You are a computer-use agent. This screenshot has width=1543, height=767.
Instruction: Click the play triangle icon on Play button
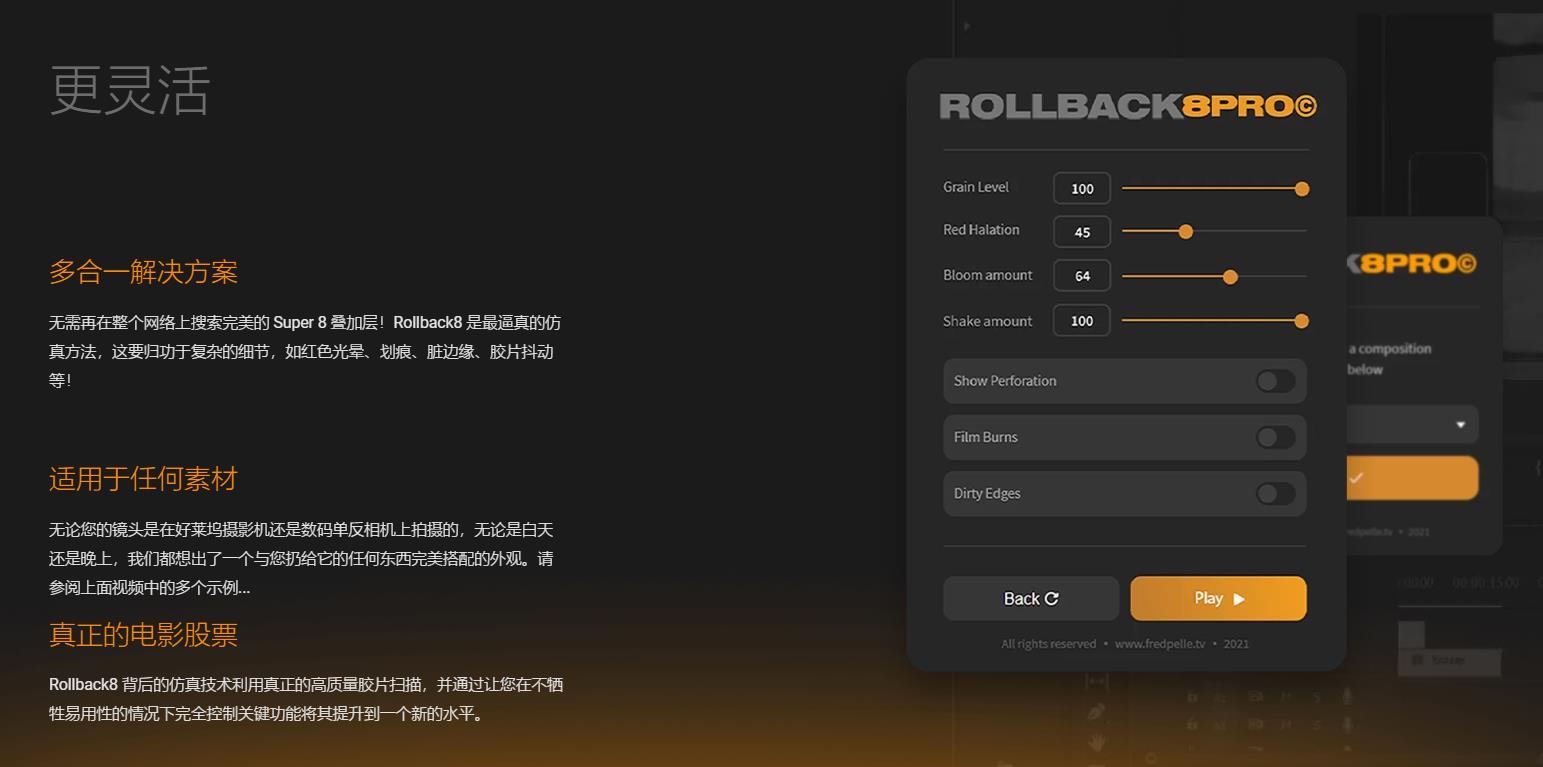coord(1239,599)
